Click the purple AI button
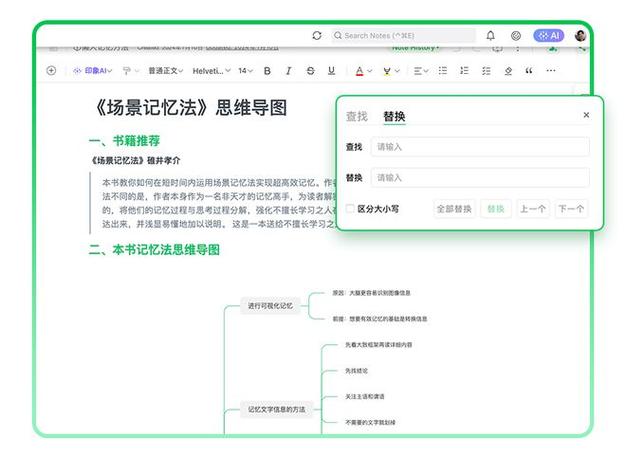Viewport: 626px width, 457px height. 548,35
